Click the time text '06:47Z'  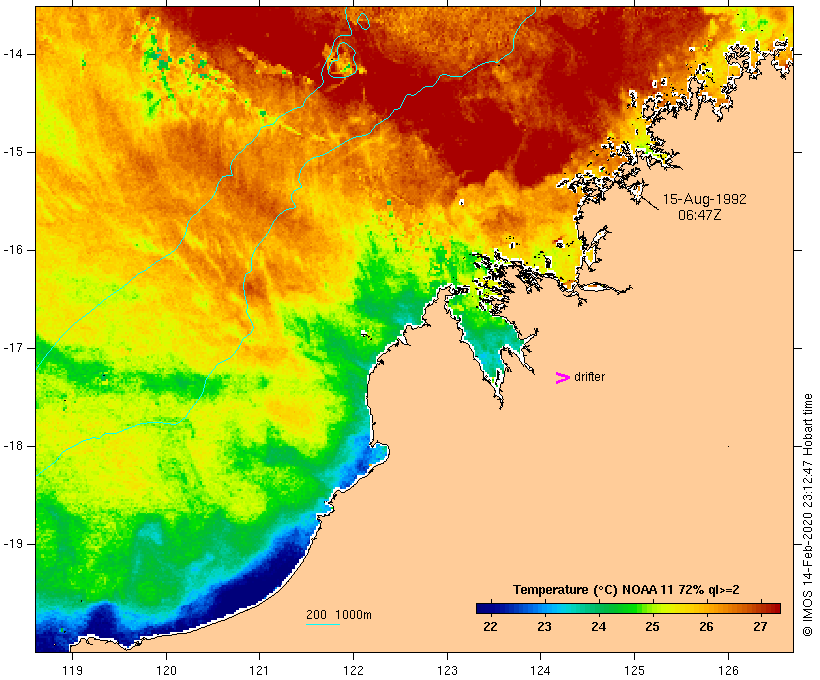(700, 215)
